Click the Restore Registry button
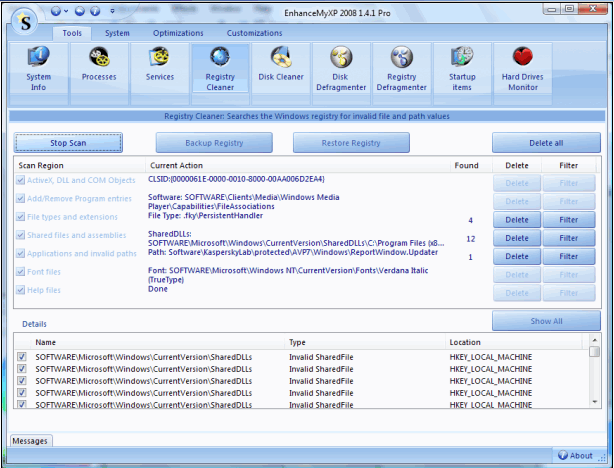Screen dimensions: 614x468 click(351, 143)
